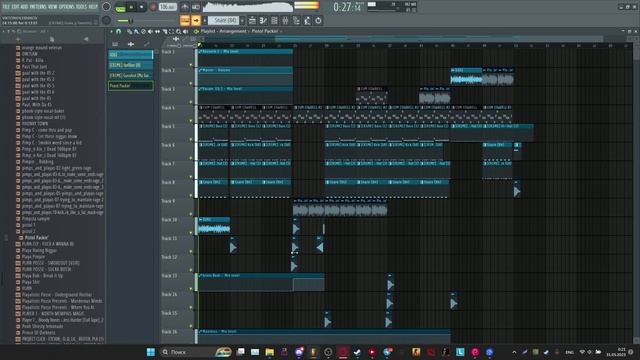Toggle Pattern/Song mode switch
Image resolution: width=640 pixels, height=360 pixels.
pos(120,8)
